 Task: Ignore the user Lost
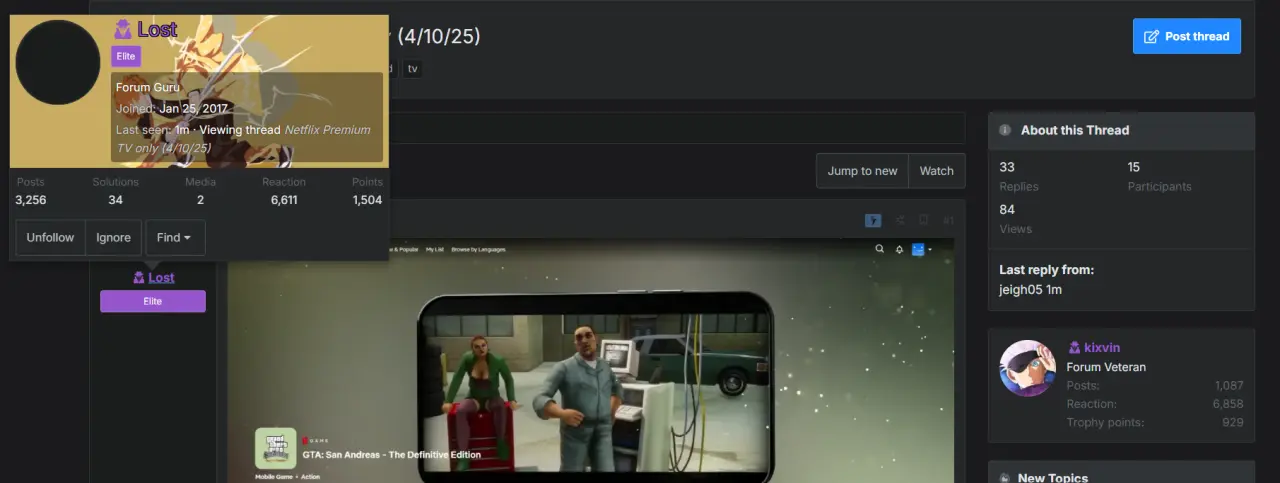click(113, 238)
